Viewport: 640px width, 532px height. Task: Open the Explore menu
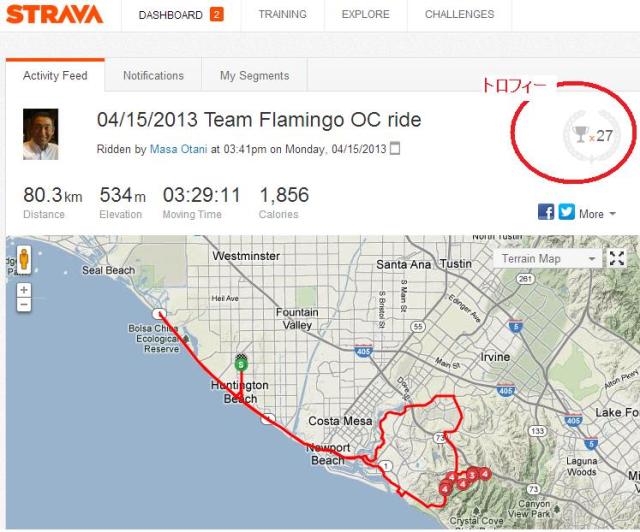click(365, 15)
